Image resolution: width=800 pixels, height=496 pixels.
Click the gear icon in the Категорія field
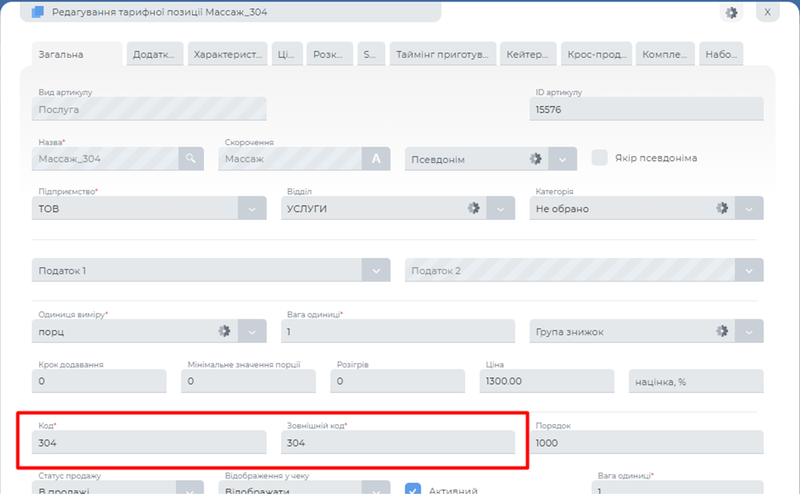pyautogui.click(x=722, y=208)
